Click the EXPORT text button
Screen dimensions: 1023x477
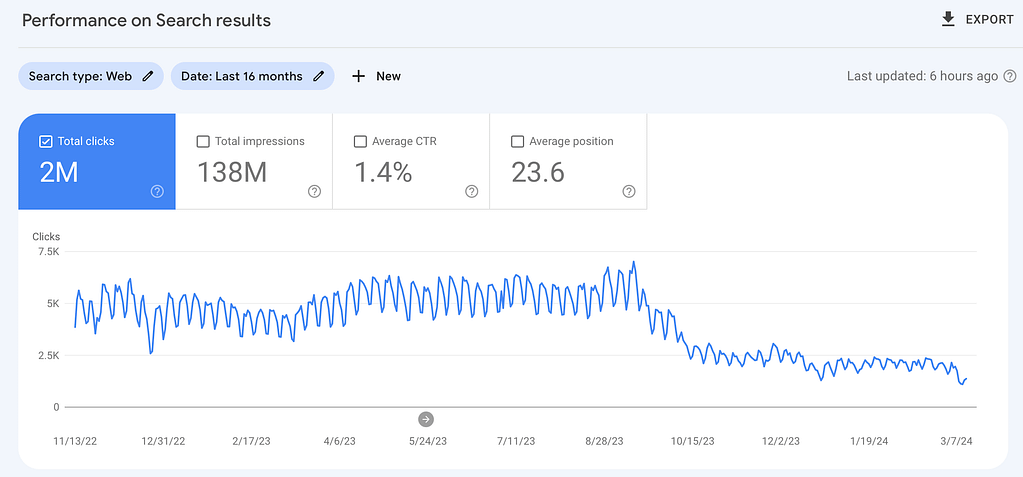989,20
